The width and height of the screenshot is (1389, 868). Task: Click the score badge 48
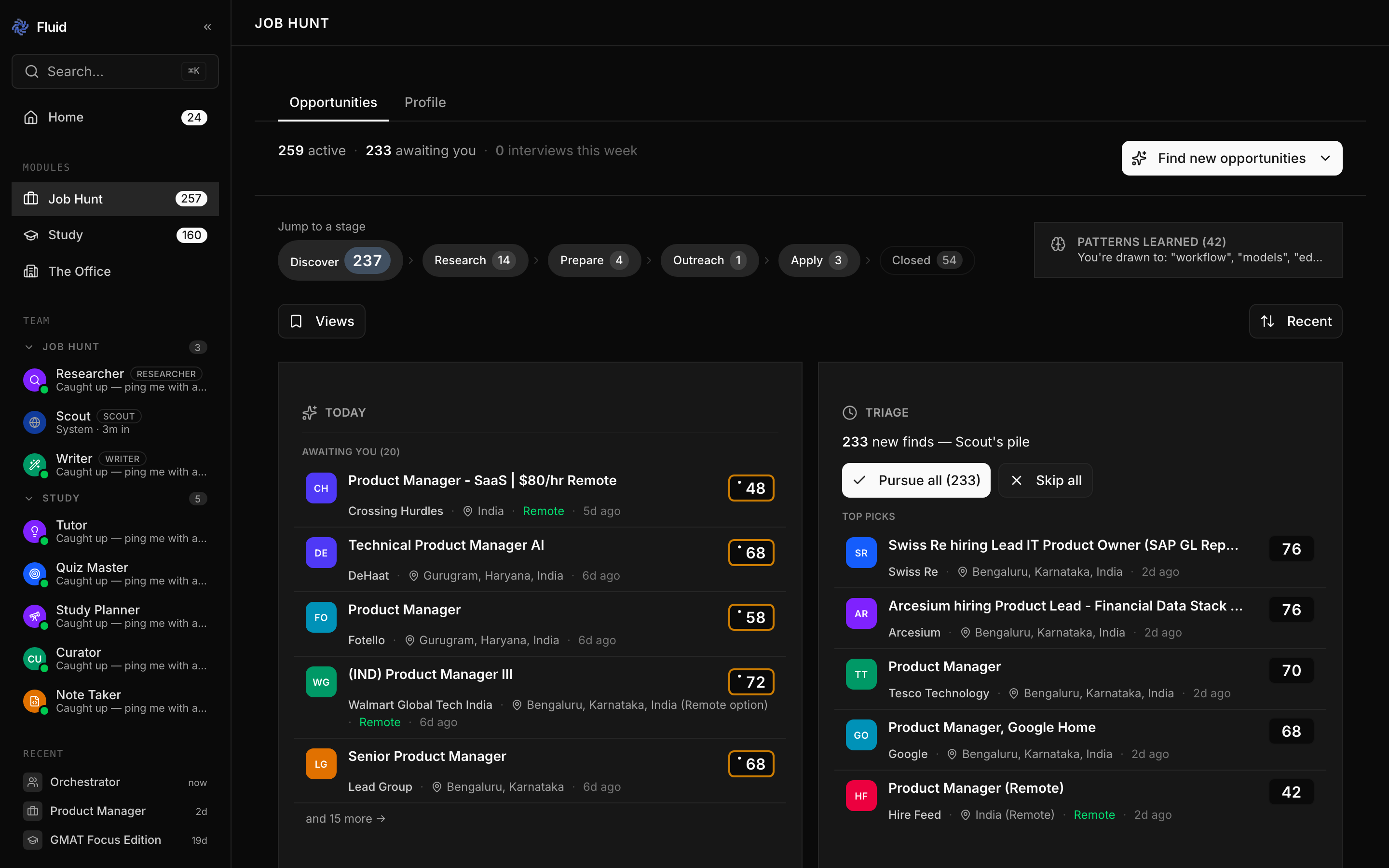pyautogui.click(x=751, y=488)
